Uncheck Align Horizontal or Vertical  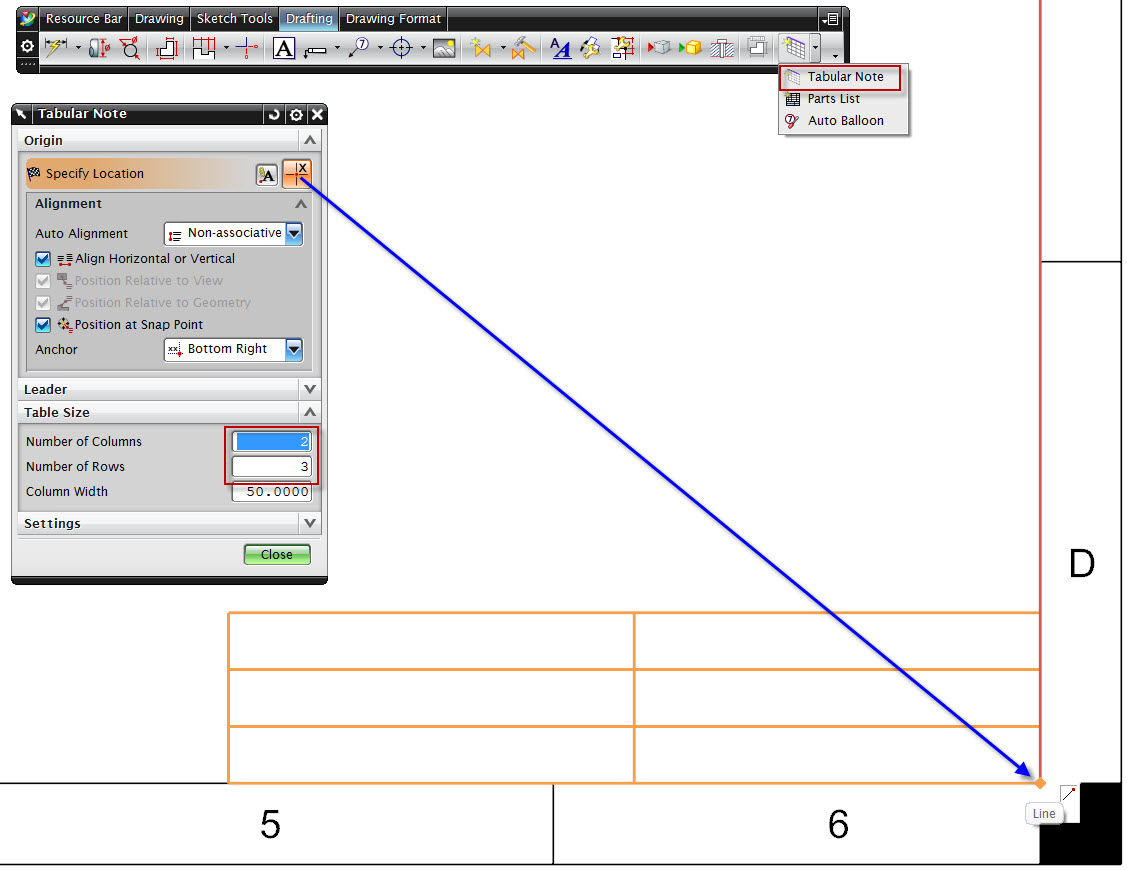(x=42, y=258)
